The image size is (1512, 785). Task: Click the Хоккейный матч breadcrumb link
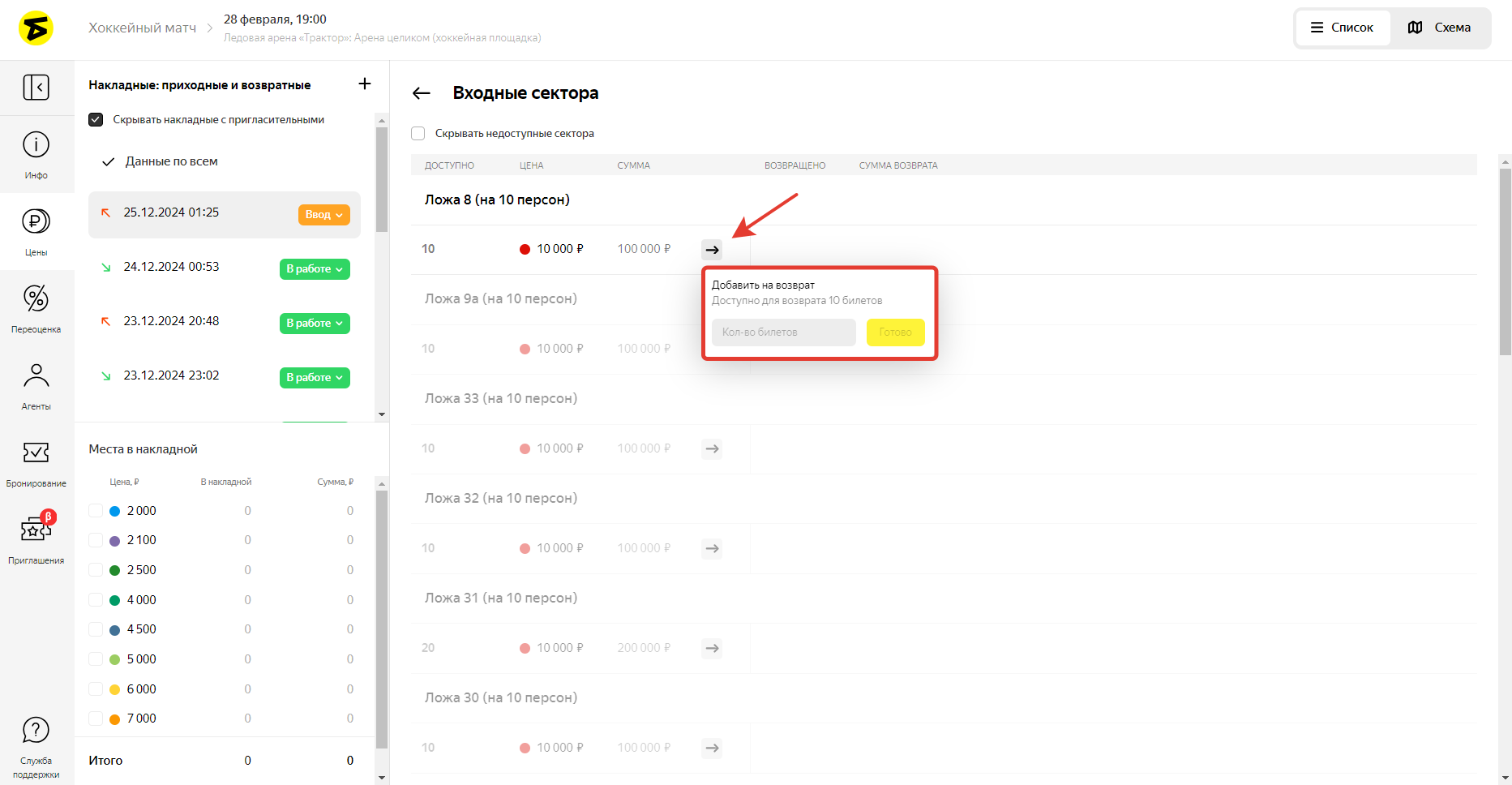pyautogui.click(x=142, y=28)
